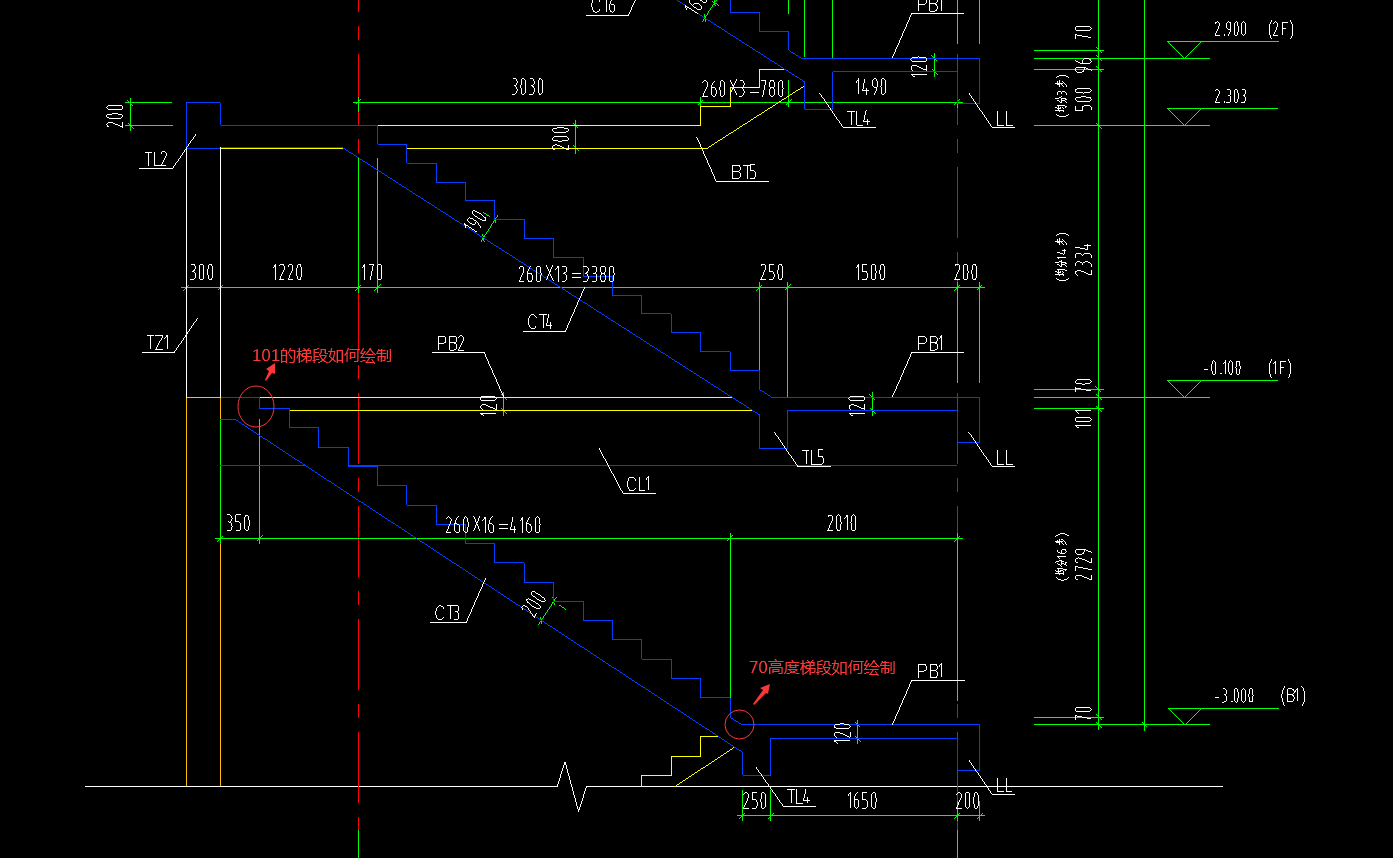Click the -3.008 elevation value
Image resolution: width=1393 pixels, height=858 pixels.
tap(1233, 696)
